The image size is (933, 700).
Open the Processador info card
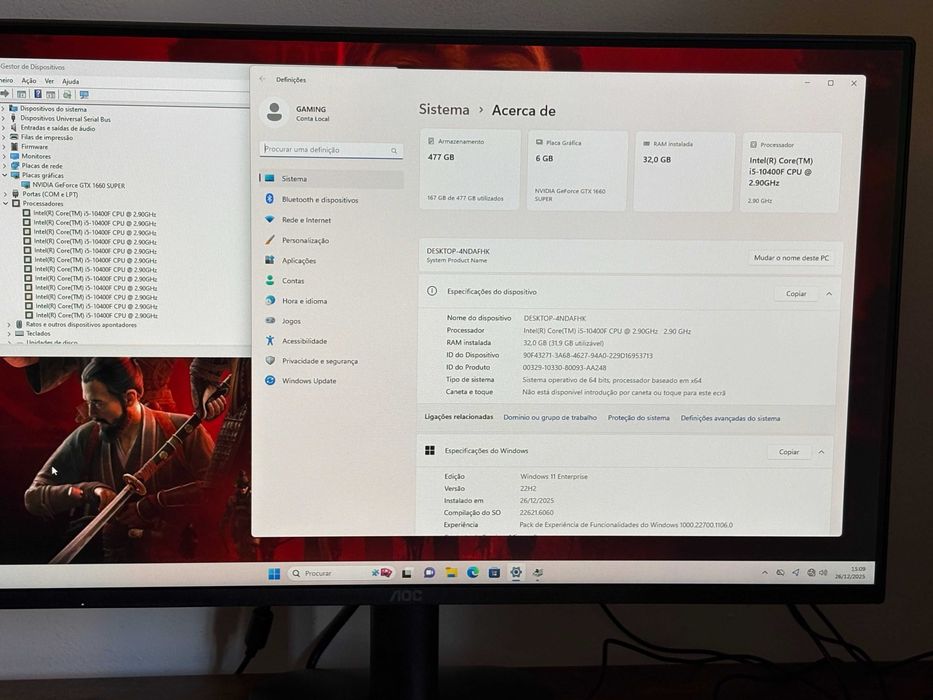coord(790,173)
